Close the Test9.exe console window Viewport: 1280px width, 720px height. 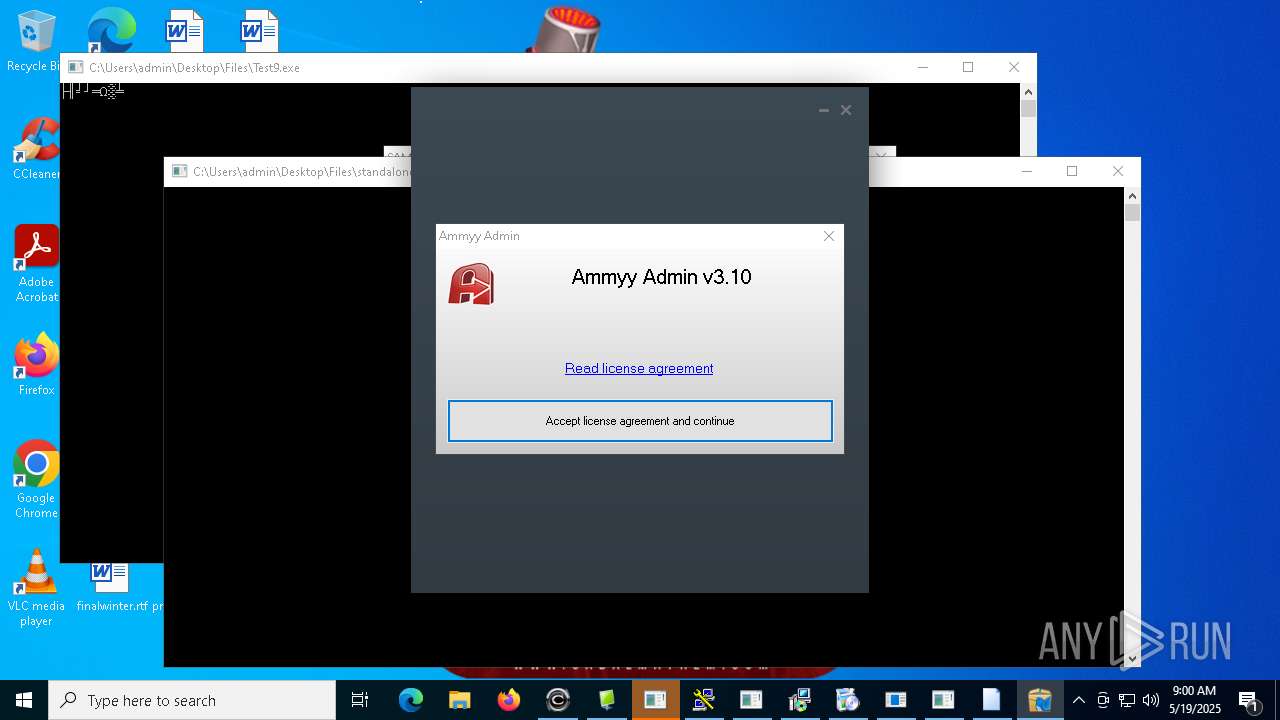(x=1014, y=67)
